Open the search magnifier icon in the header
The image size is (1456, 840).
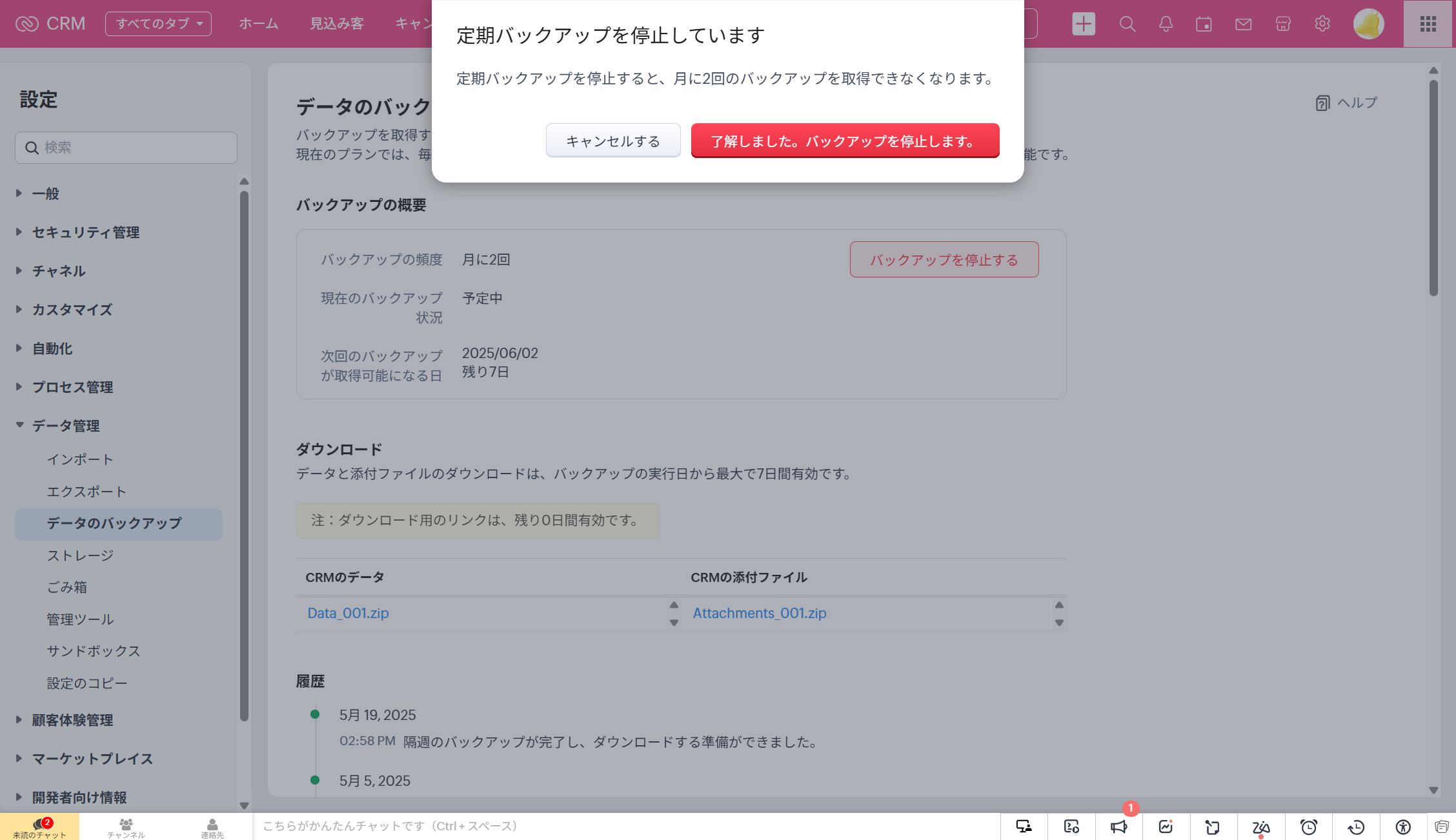pyautogui.click(x=1127, y=24)
